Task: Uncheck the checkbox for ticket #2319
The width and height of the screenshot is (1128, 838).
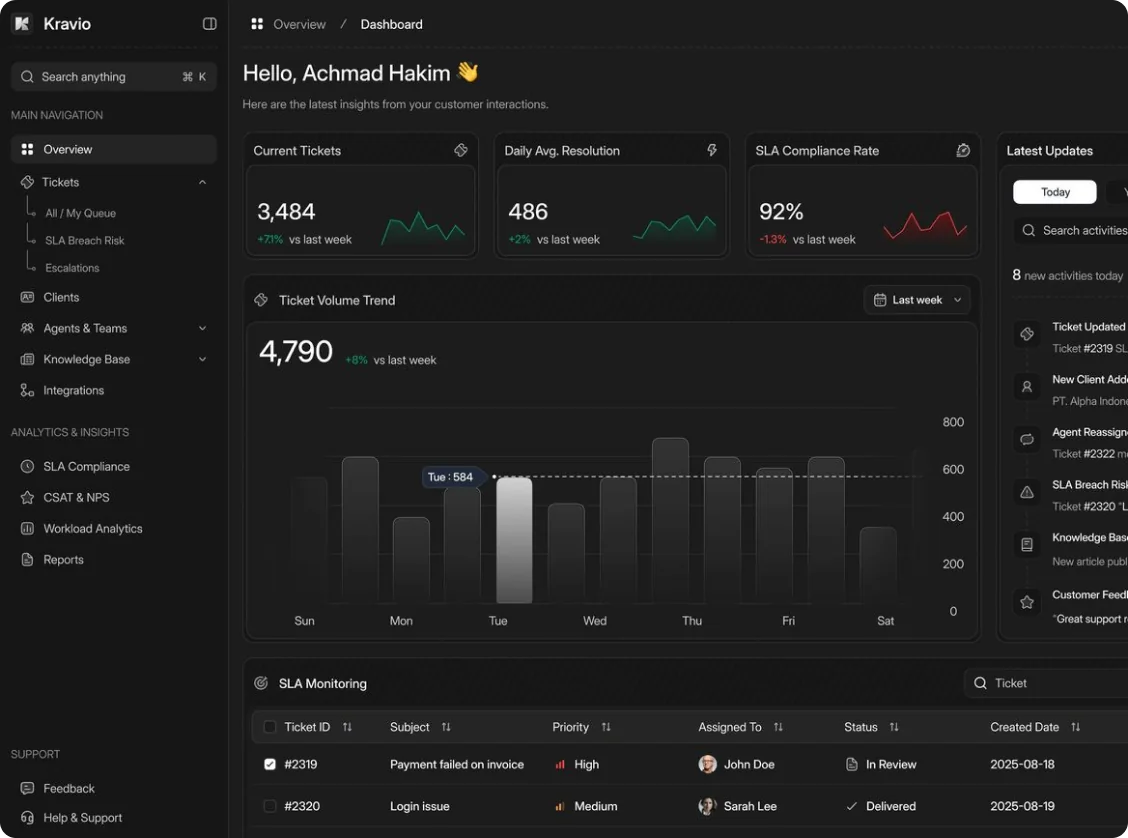Action: tap(270, 764)
